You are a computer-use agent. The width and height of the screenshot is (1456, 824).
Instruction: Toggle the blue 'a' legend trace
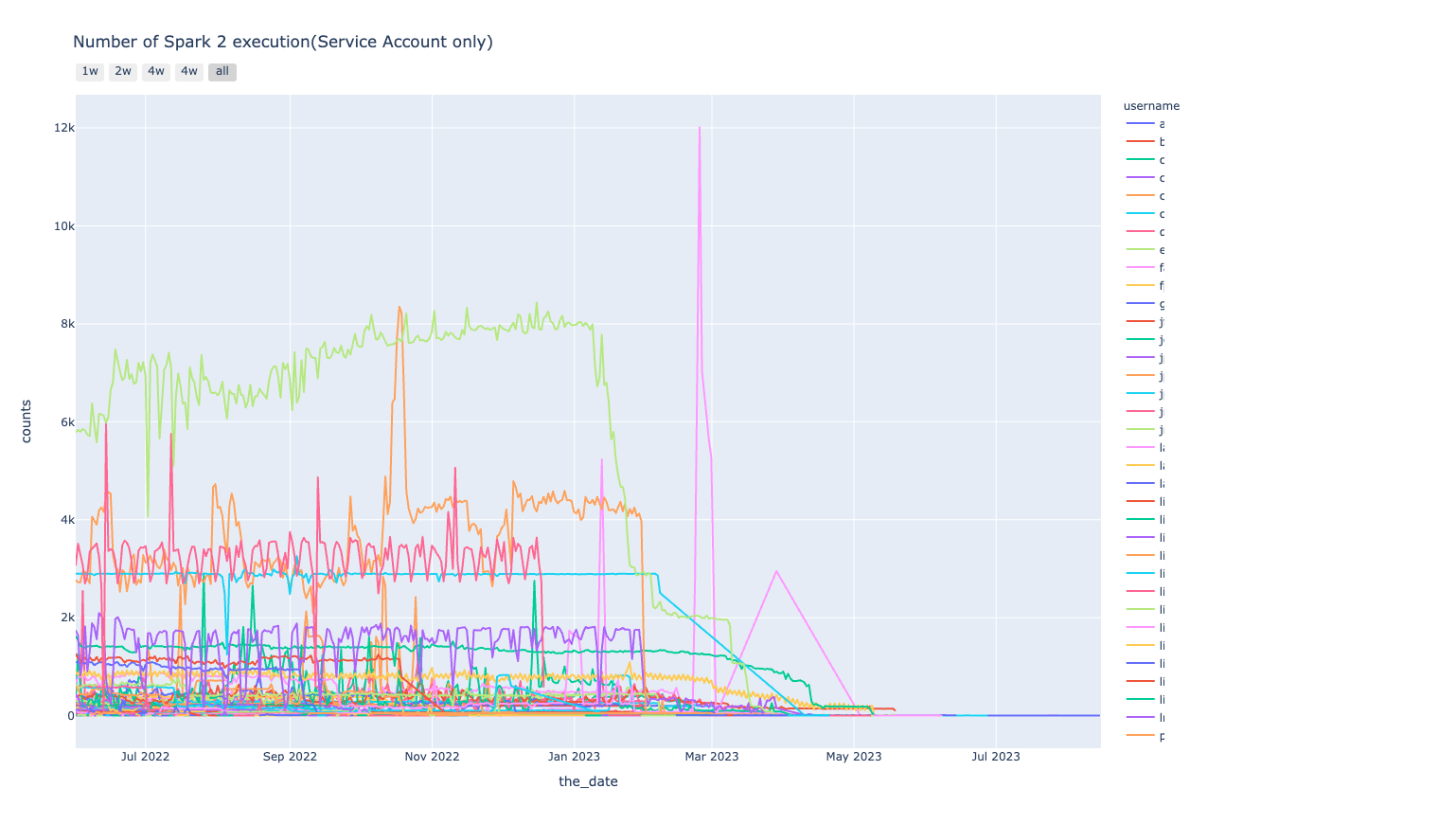tap(1145, 124)
